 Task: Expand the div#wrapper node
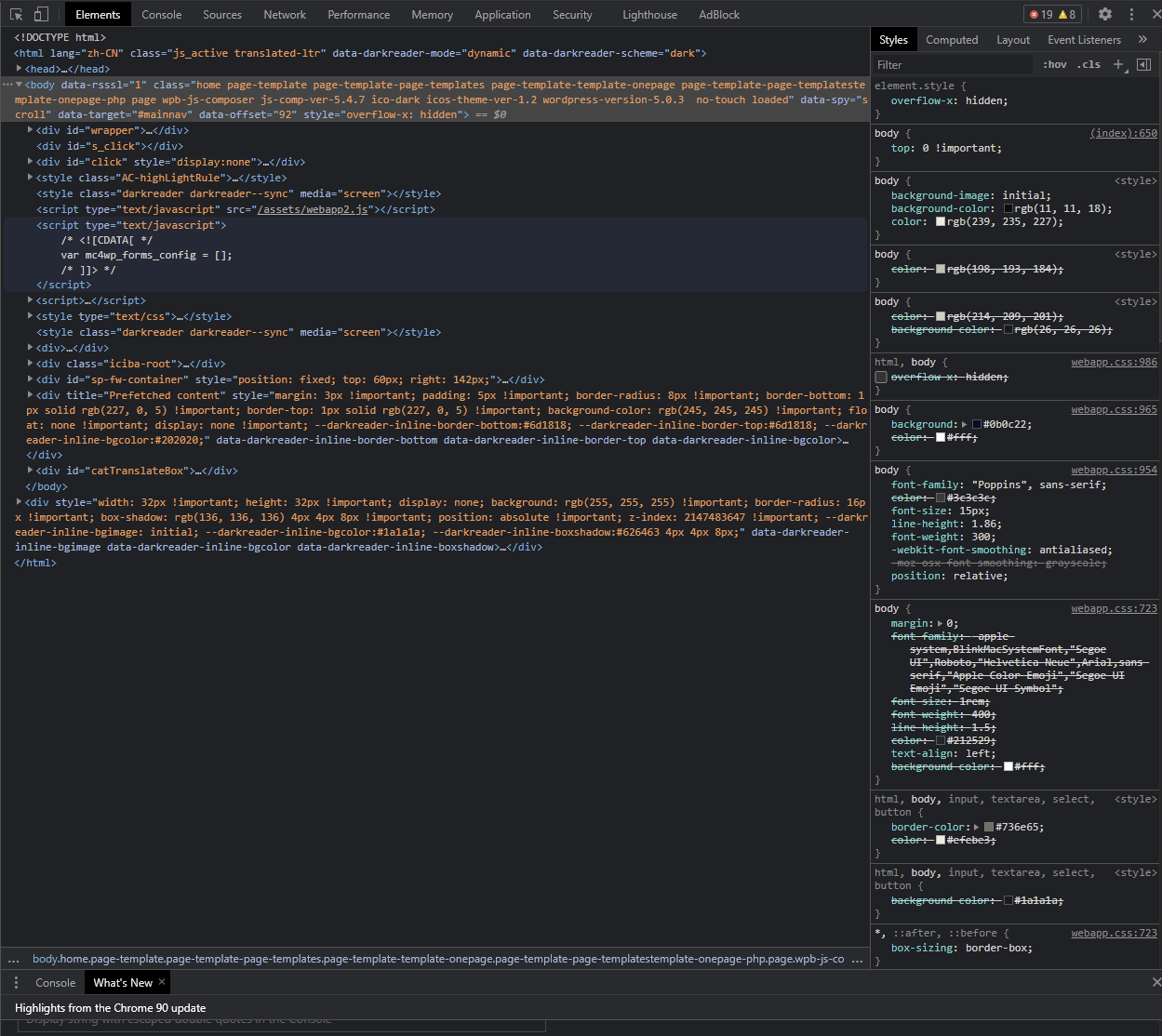[31, 130]
